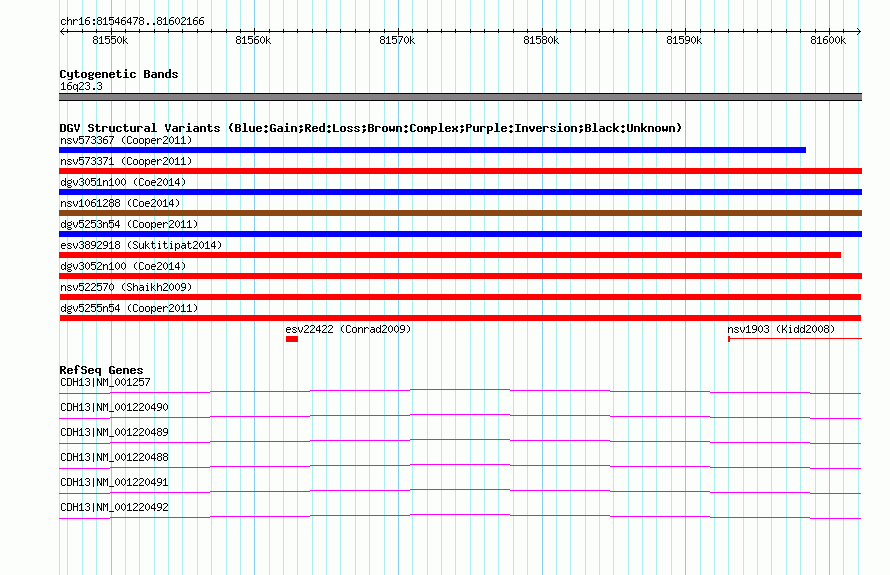
Task: Click the chr16:81546478..81602166 position label
Action: (x=132, y=22)
